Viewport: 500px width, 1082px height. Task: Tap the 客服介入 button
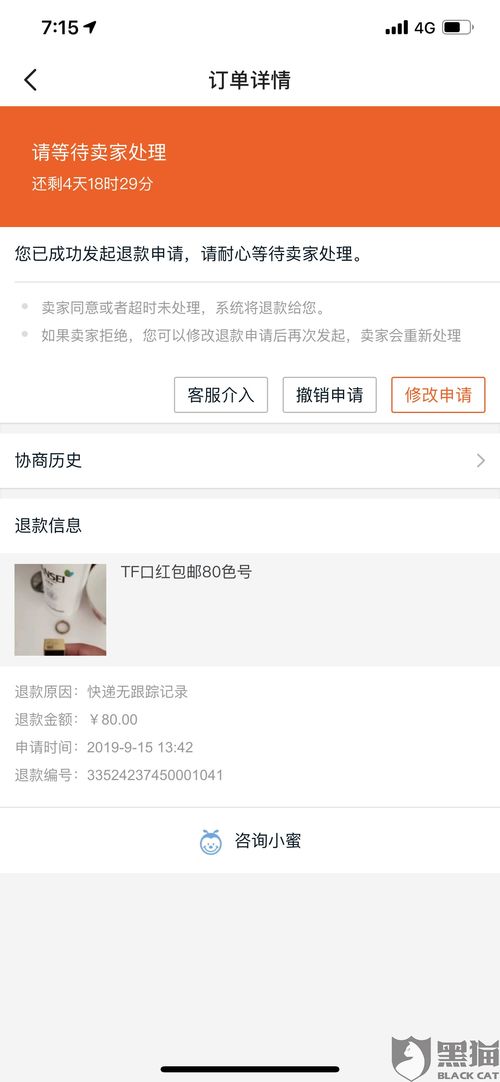point(221,395)
